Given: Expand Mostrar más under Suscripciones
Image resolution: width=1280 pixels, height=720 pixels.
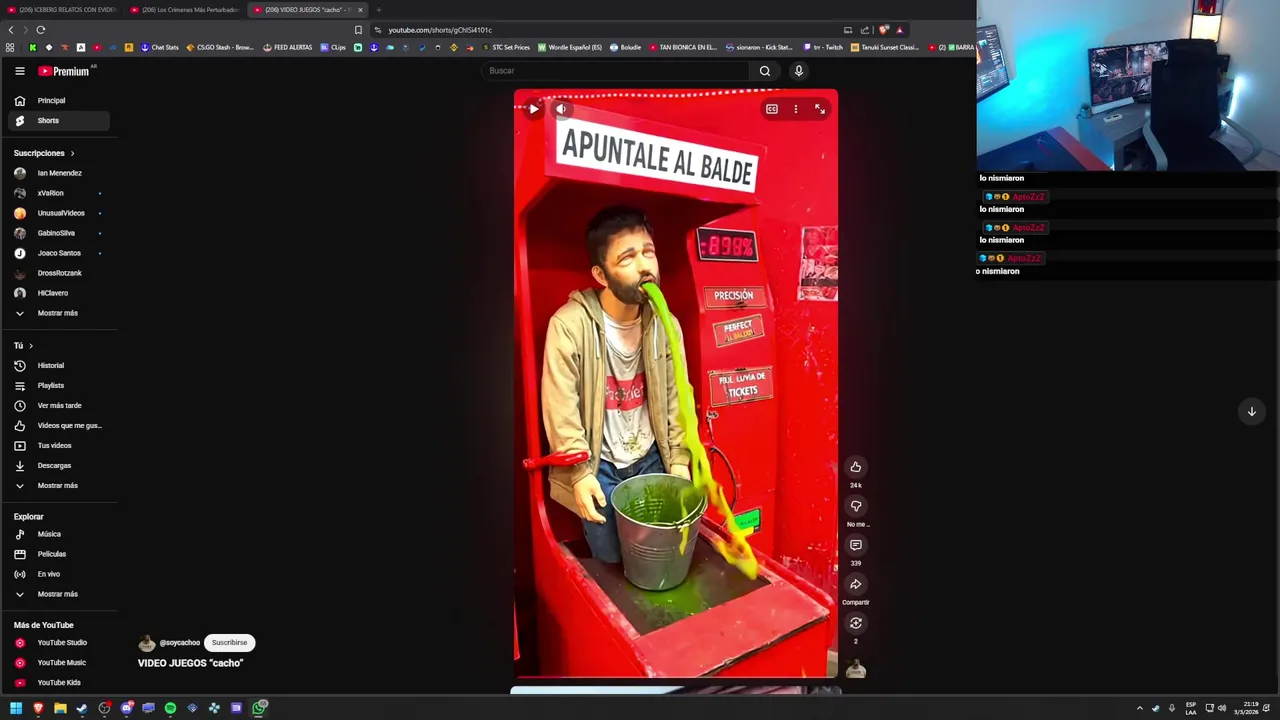Looking at the screenshot, I should pos(59,313).
